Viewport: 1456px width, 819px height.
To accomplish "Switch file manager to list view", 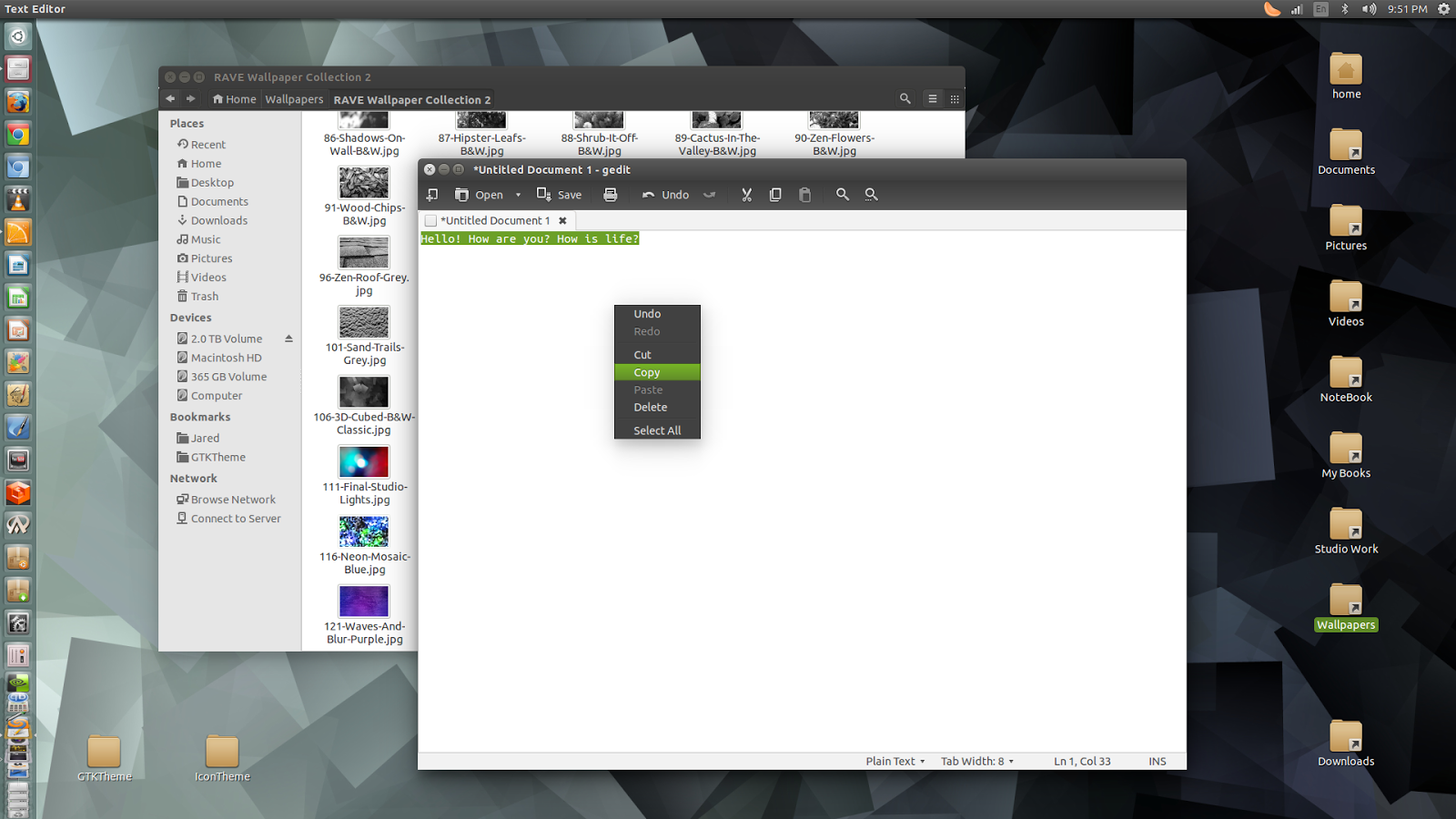I will [932, 98].
